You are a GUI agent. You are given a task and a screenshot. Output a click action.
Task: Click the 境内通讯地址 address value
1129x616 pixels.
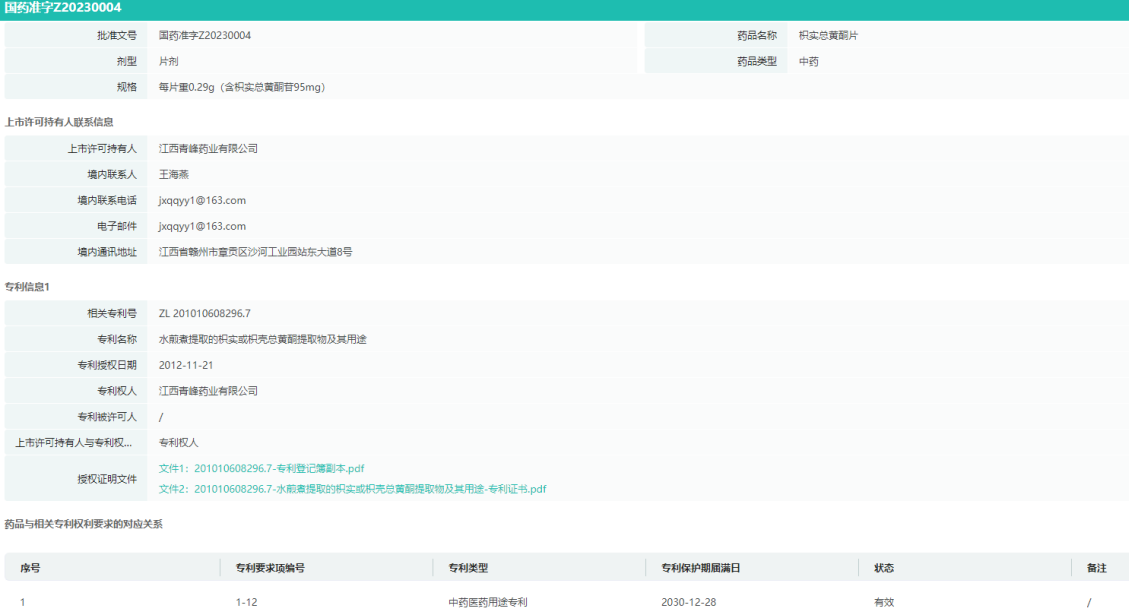coord(255,252)
